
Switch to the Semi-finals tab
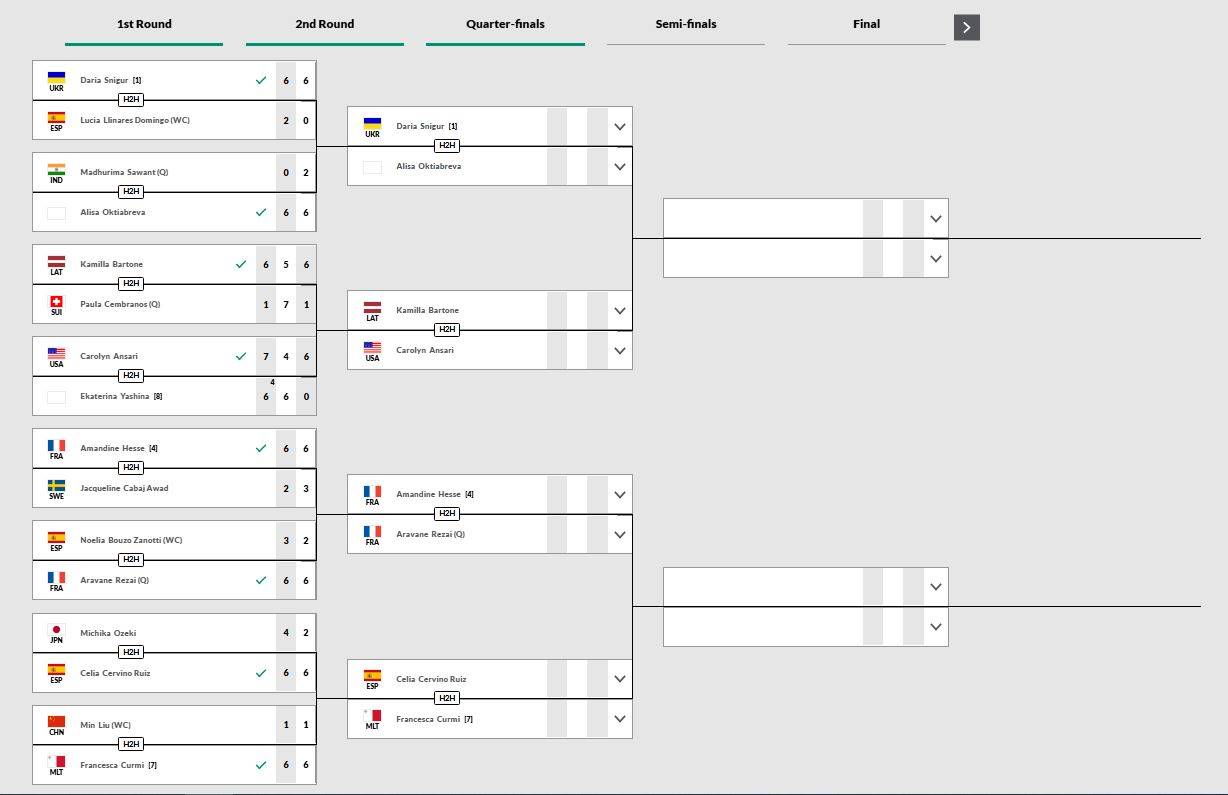(686, 24)
